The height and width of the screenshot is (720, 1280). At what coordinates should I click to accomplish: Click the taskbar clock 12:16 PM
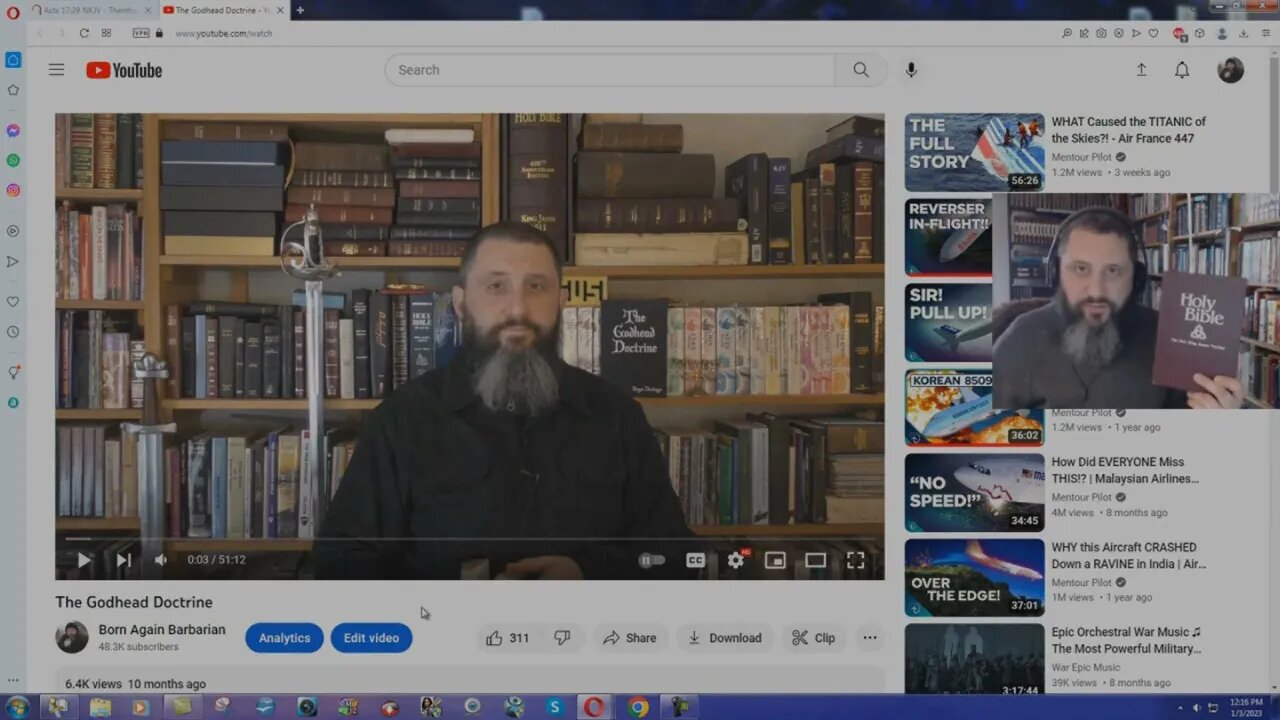(x=1244, y=707)
